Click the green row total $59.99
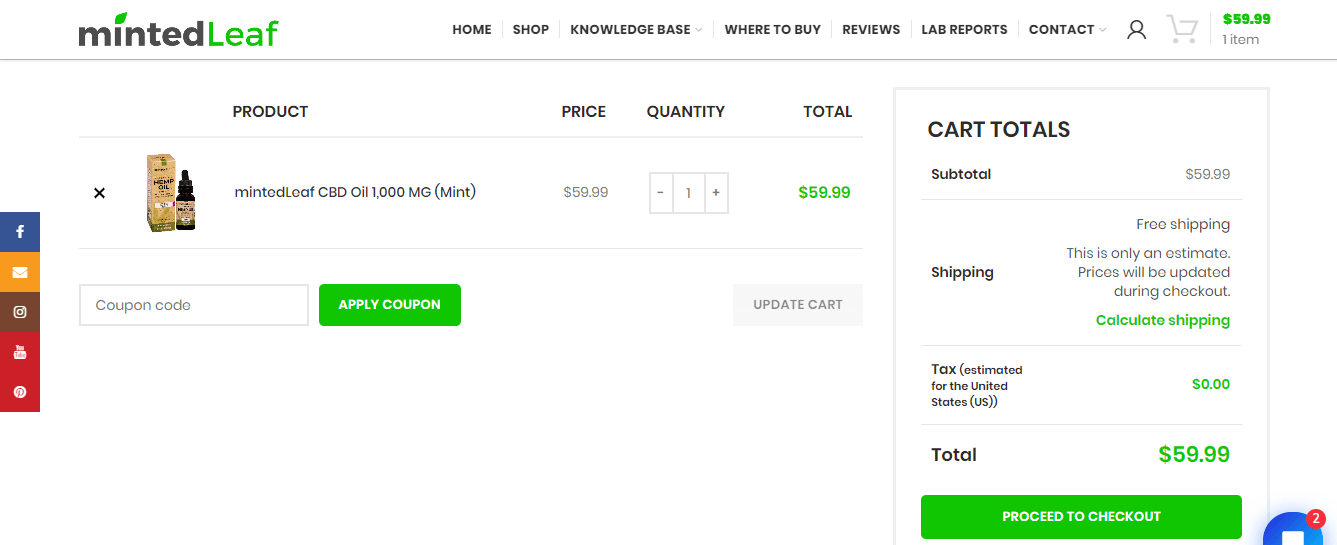Image resolution: width=1337 pixels, height=545 pixels. (825, 193)
